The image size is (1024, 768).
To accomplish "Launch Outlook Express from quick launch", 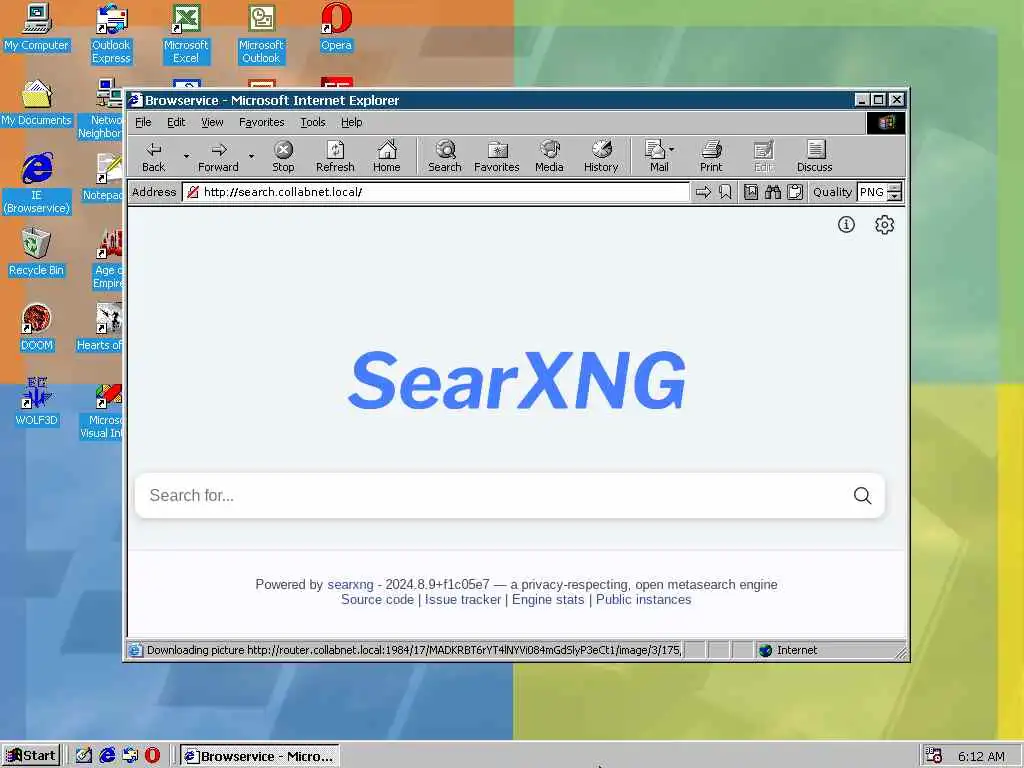I will (130, 756).
